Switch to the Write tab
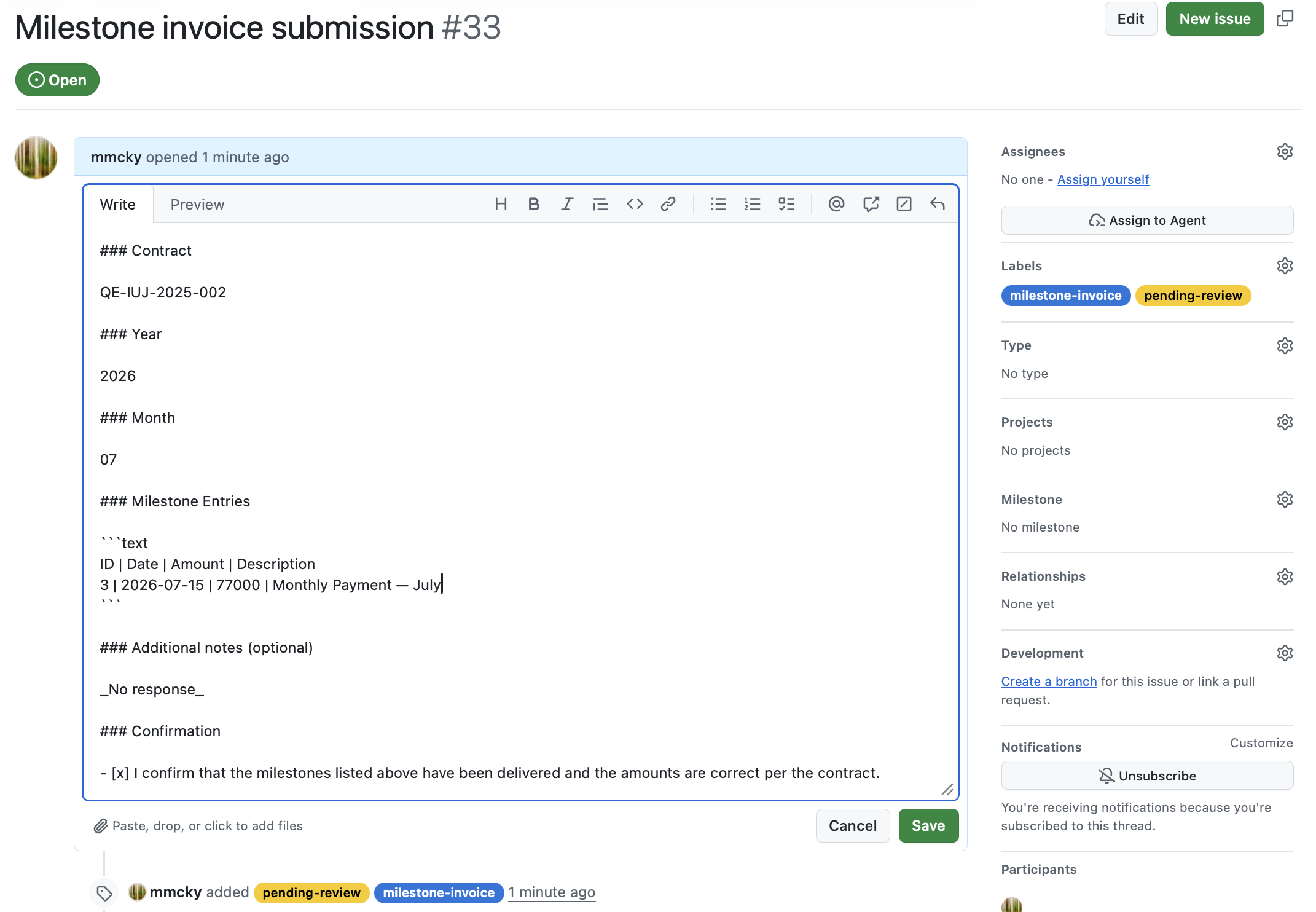This screenshot has height=912, width=1316. tap(118, 204)
